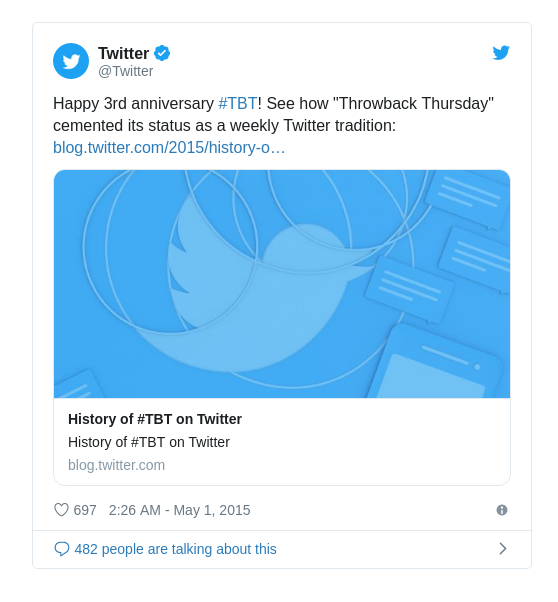Image resolution: width=558 pixels, height=602 pixels.
Task: Click the Twitter bird logo at the top right
Action: [x=501, y=53]
